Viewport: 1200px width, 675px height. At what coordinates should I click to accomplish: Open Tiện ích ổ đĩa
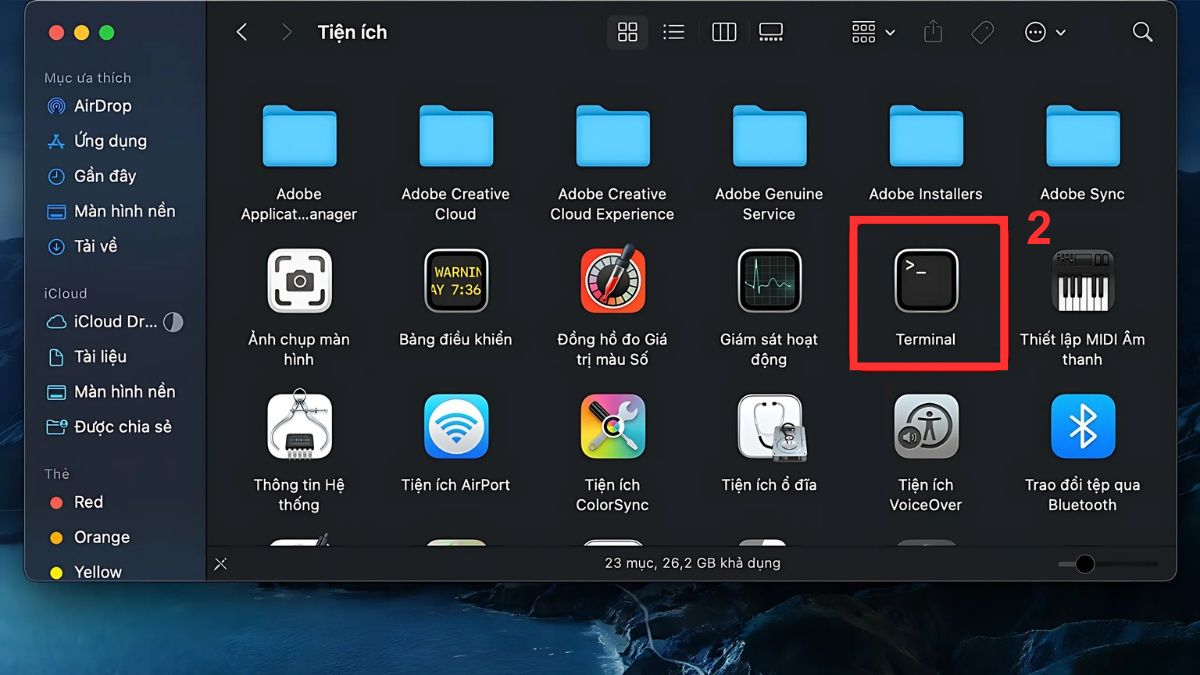[769, 425]
